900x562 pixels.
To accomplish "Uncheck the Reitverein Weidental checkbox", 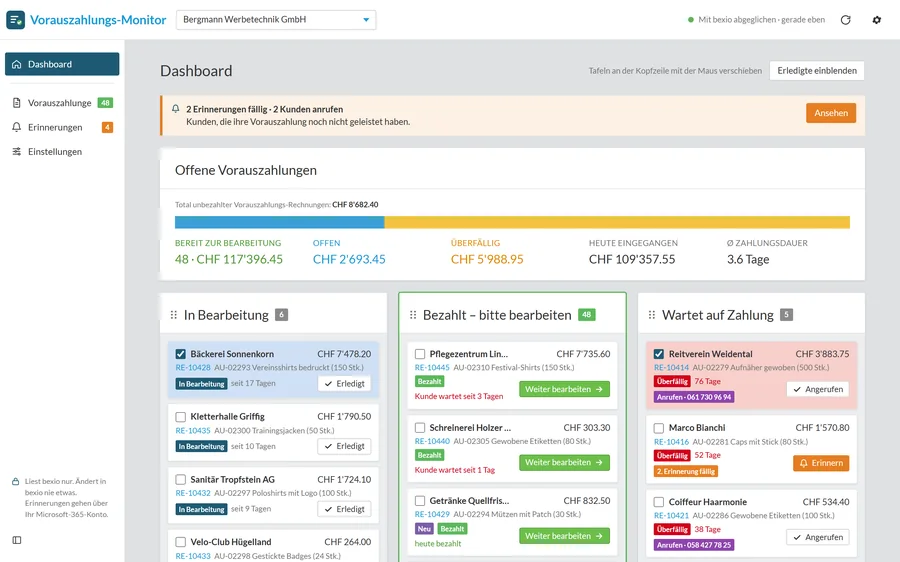I will coord(659,354).
